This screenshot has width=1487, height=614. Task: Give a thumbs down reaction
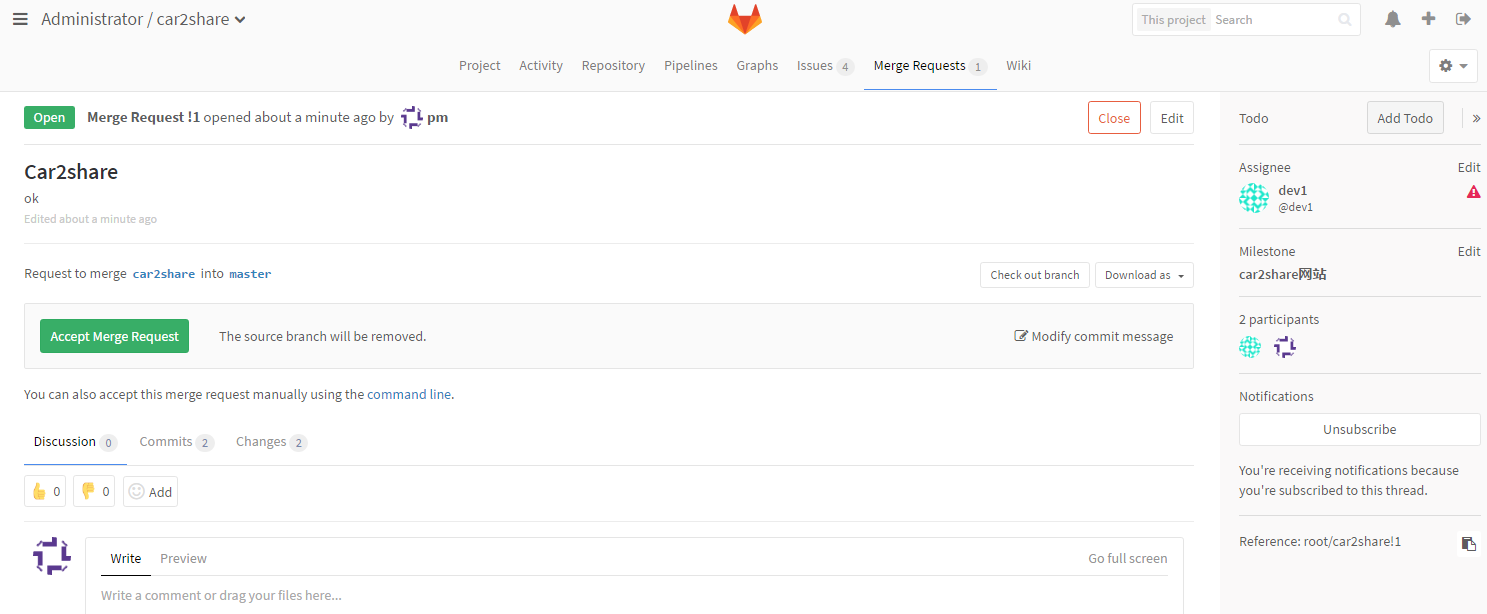tap(94, 491)
